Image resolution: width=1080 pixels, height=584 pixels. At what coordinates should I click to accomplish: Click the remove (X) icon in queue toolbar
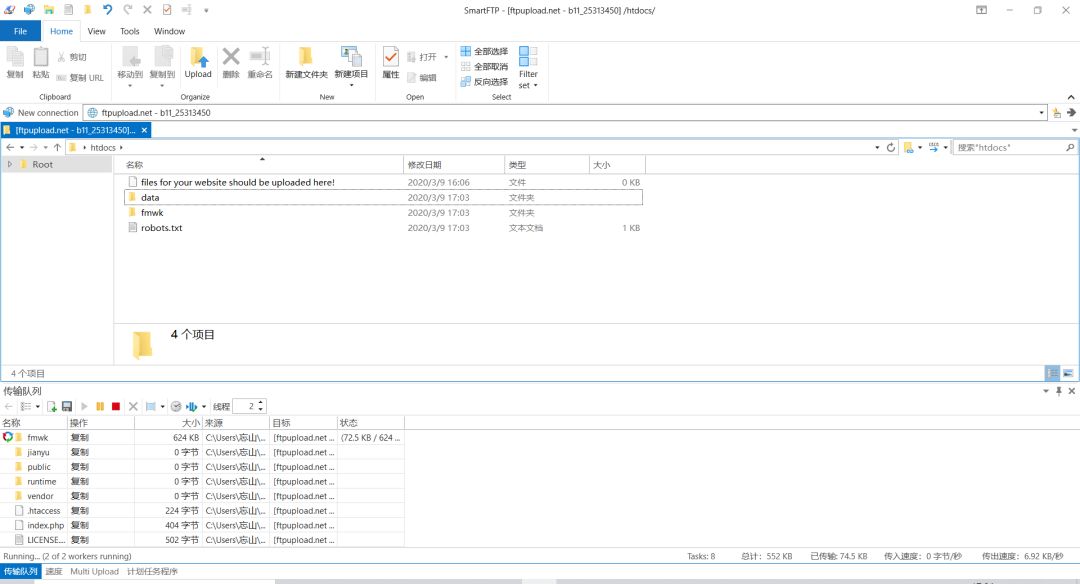134,406
